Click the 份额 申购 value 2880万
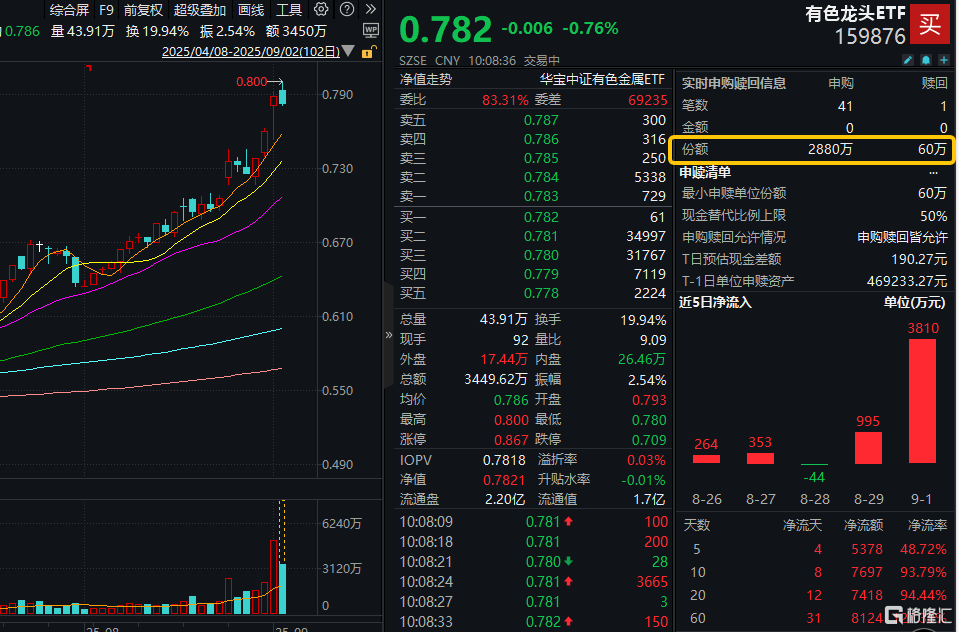The width and height of the screenshot is (959, 632). [x=830, y=149]
